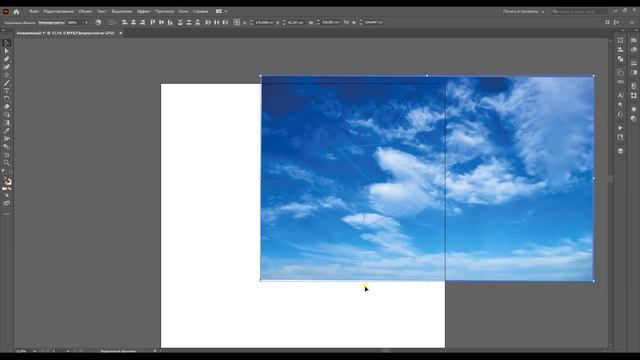640x360 pixels.
Task: Open Arrange Documents dropdown in menu bar
Action: point(221,11)
